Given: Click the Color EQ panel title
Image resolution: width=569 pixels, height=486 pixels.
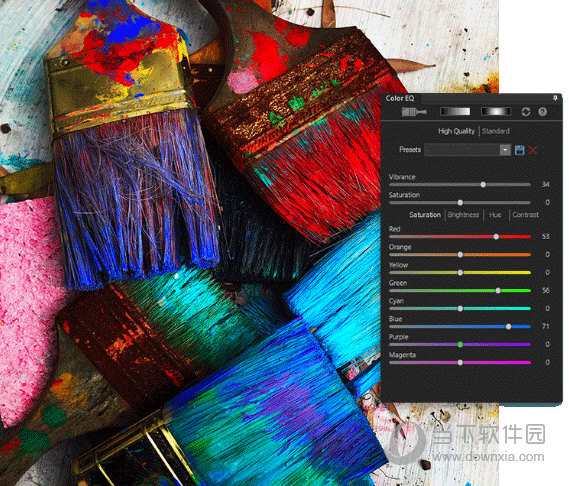Looking at the screenshot, I should tap(400, 98).
